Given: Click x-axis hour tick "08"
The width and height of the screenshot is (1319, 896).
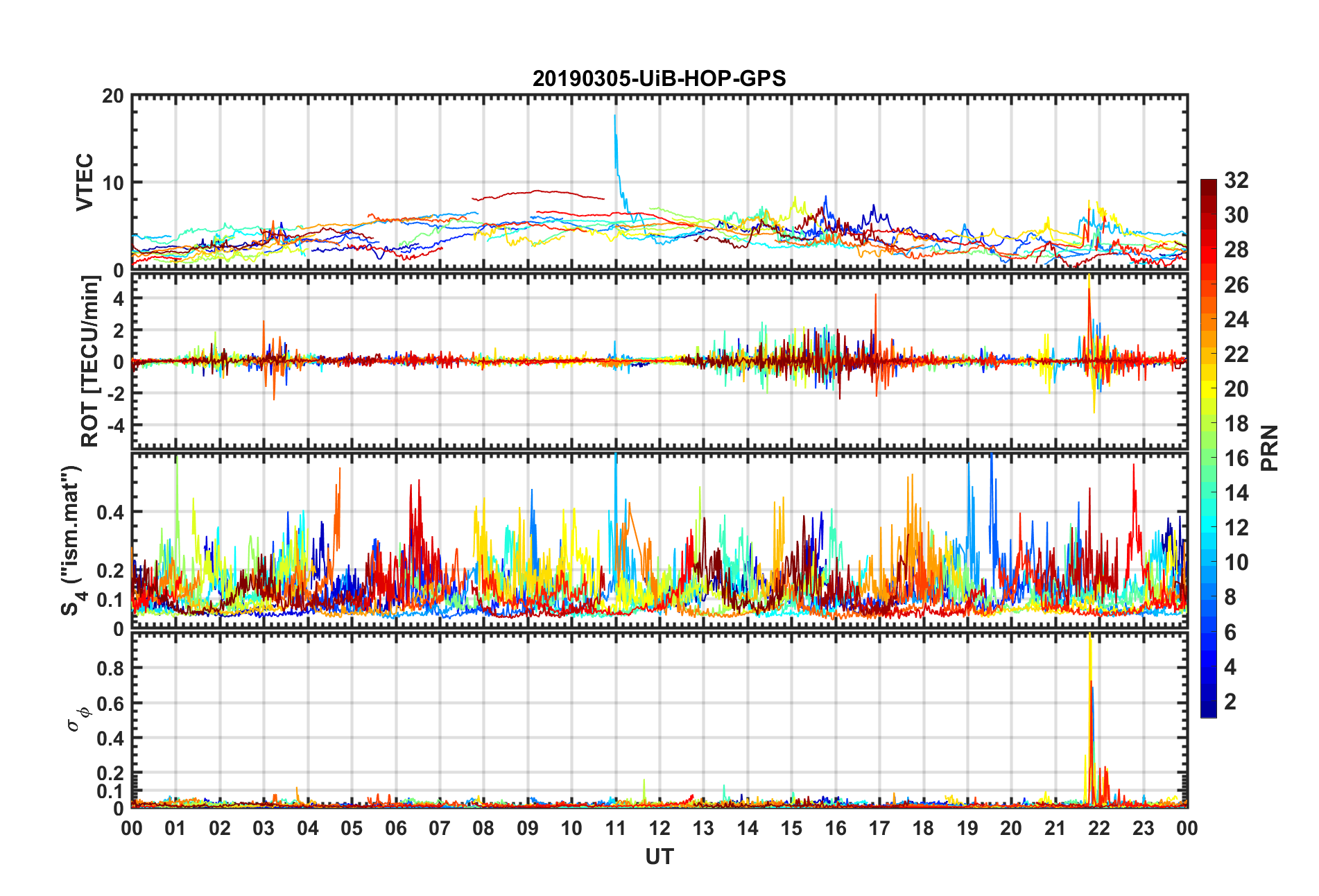Looking at the screenshot, I should [x=483, y=828].
